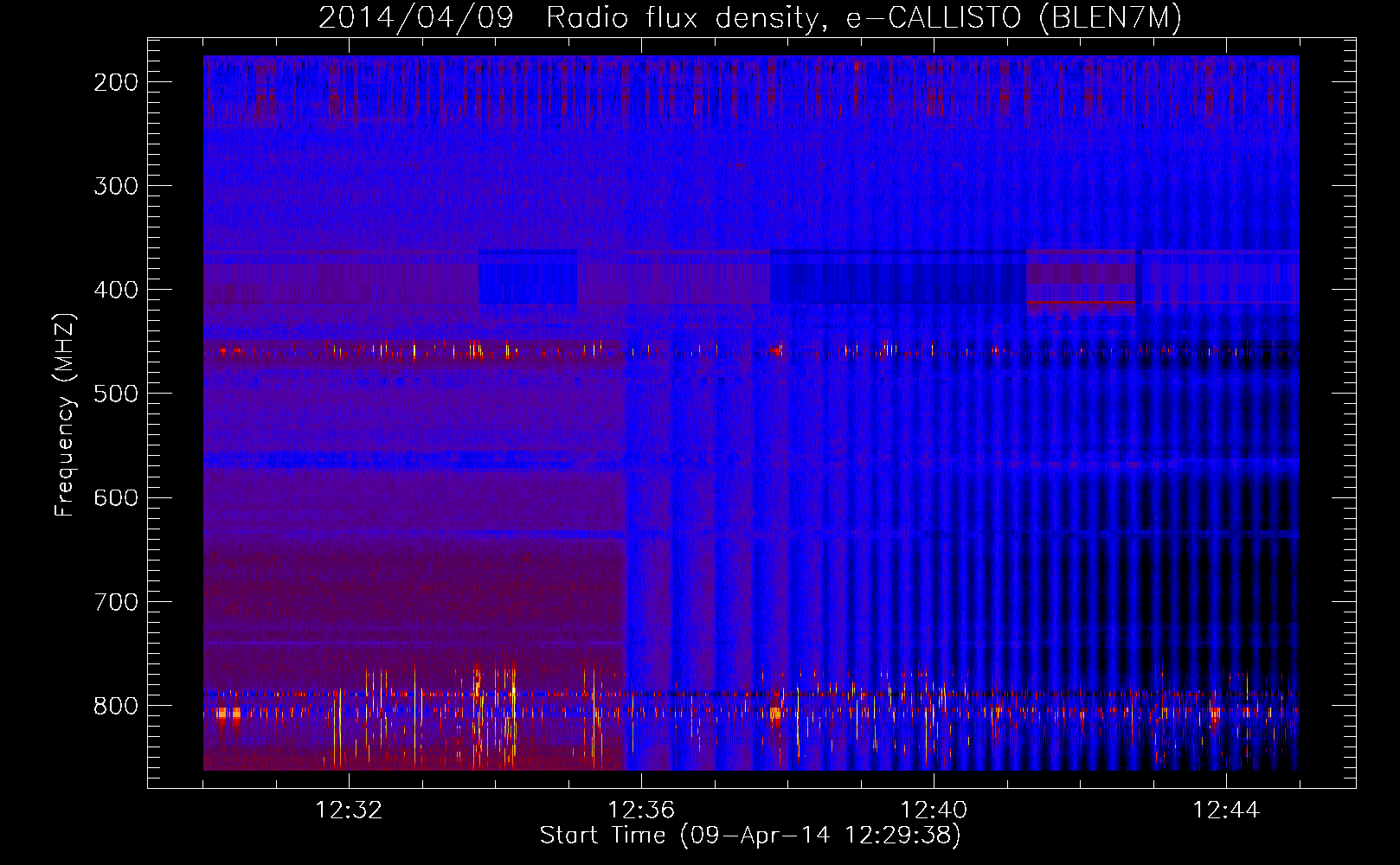Click the 400 frequency tick label
Image resolution: width=1400 pixels, height=865 pixels.
coord(116,290)
